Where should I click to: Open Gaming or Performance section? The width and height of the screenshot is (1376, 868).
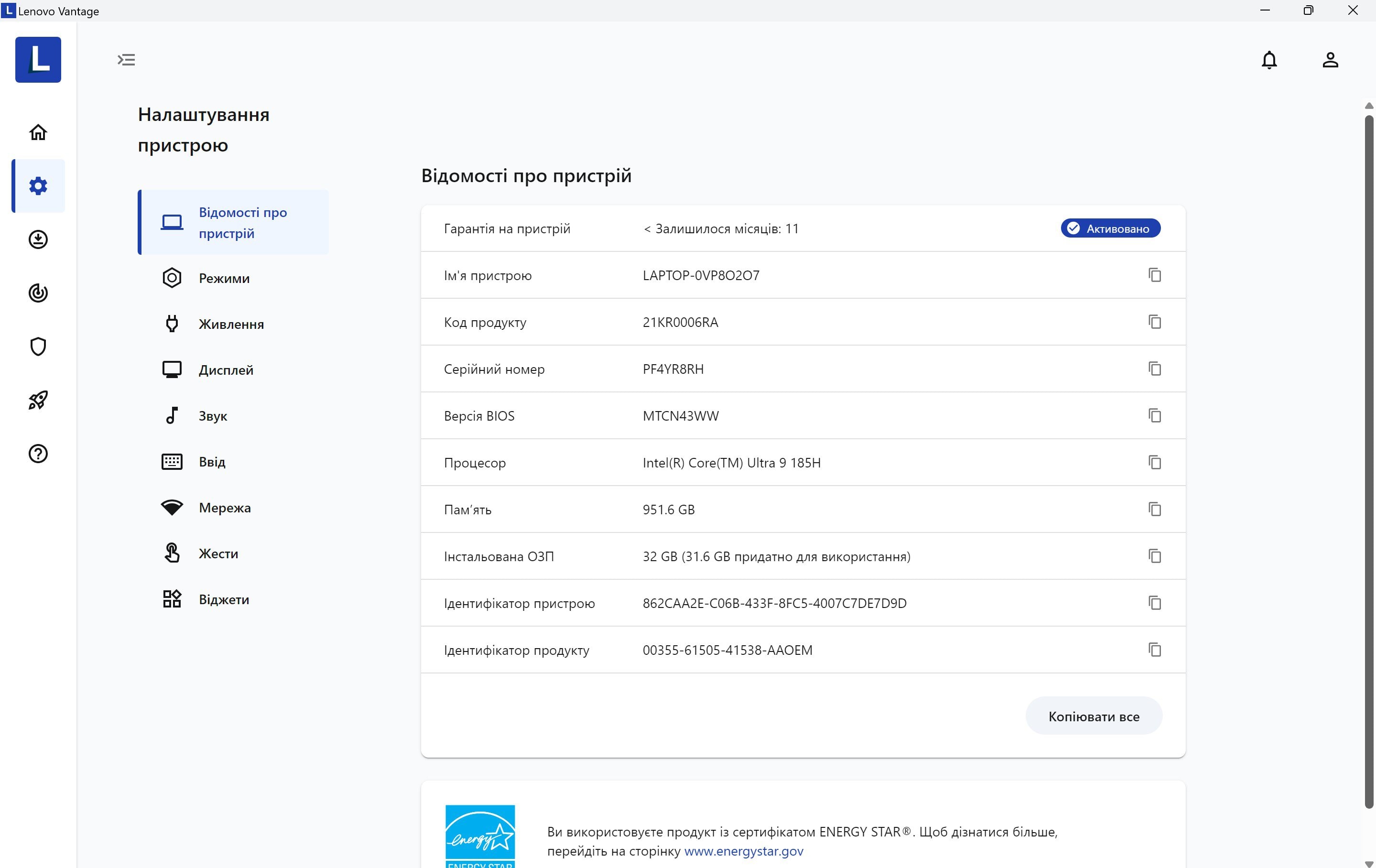point(38,400)
